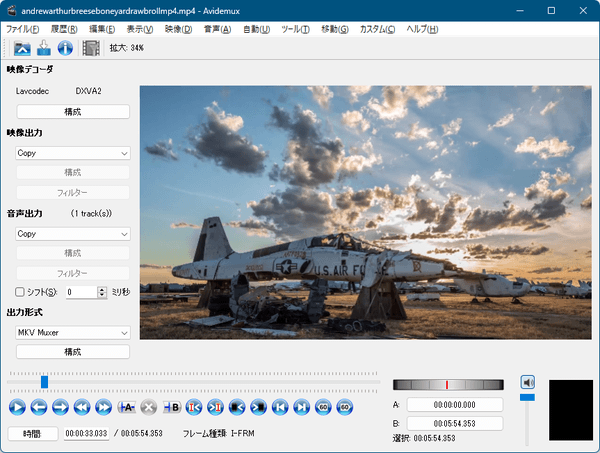This screenshot has width=600, height=453.
Task: Click the Save Video toolbar icon
Action: (x=43, y=48)
